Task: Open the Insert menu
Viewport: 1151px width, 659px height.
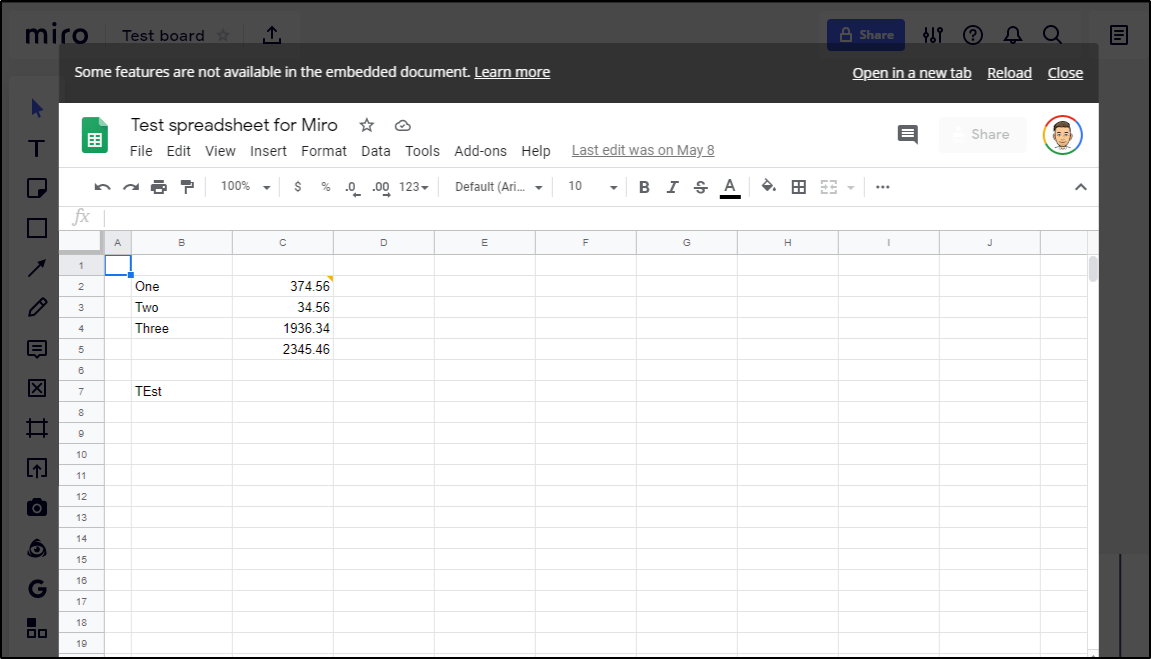Action: [268, 150]
